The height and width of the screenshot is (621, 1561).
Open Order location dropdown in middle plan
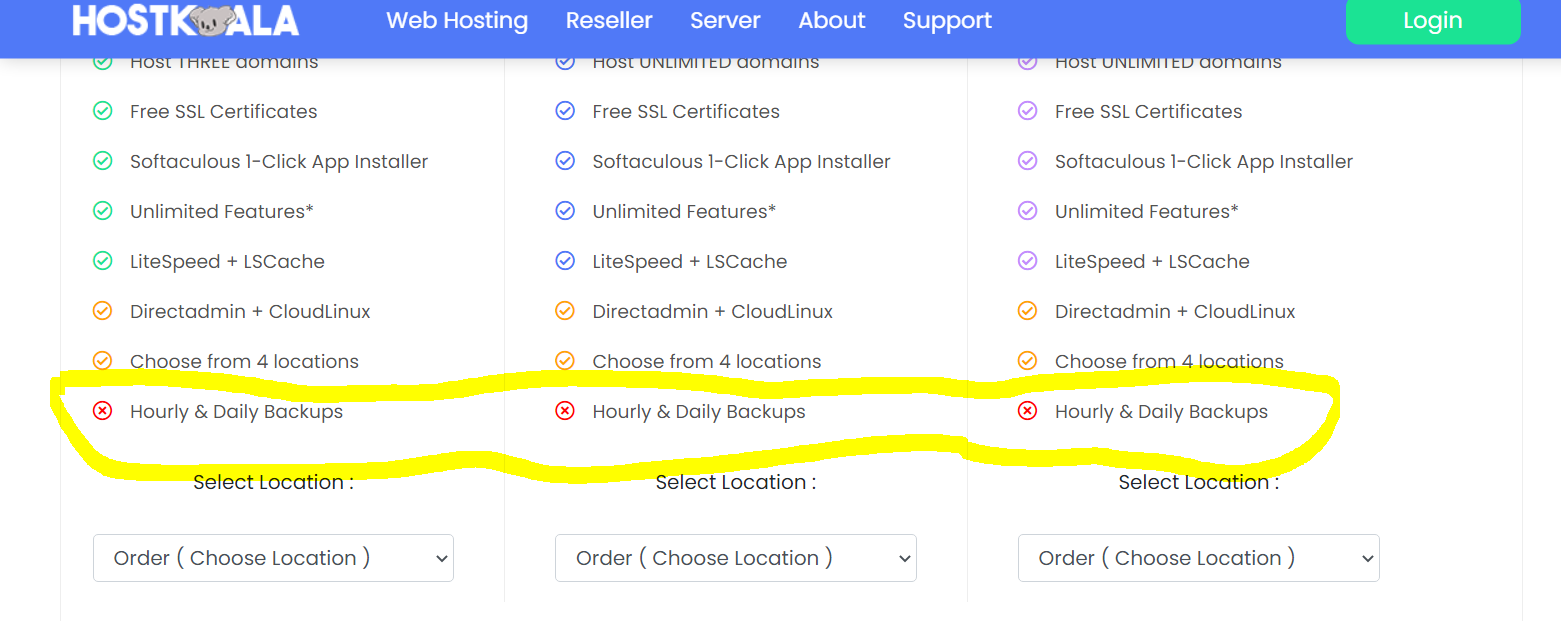point(736,558)
